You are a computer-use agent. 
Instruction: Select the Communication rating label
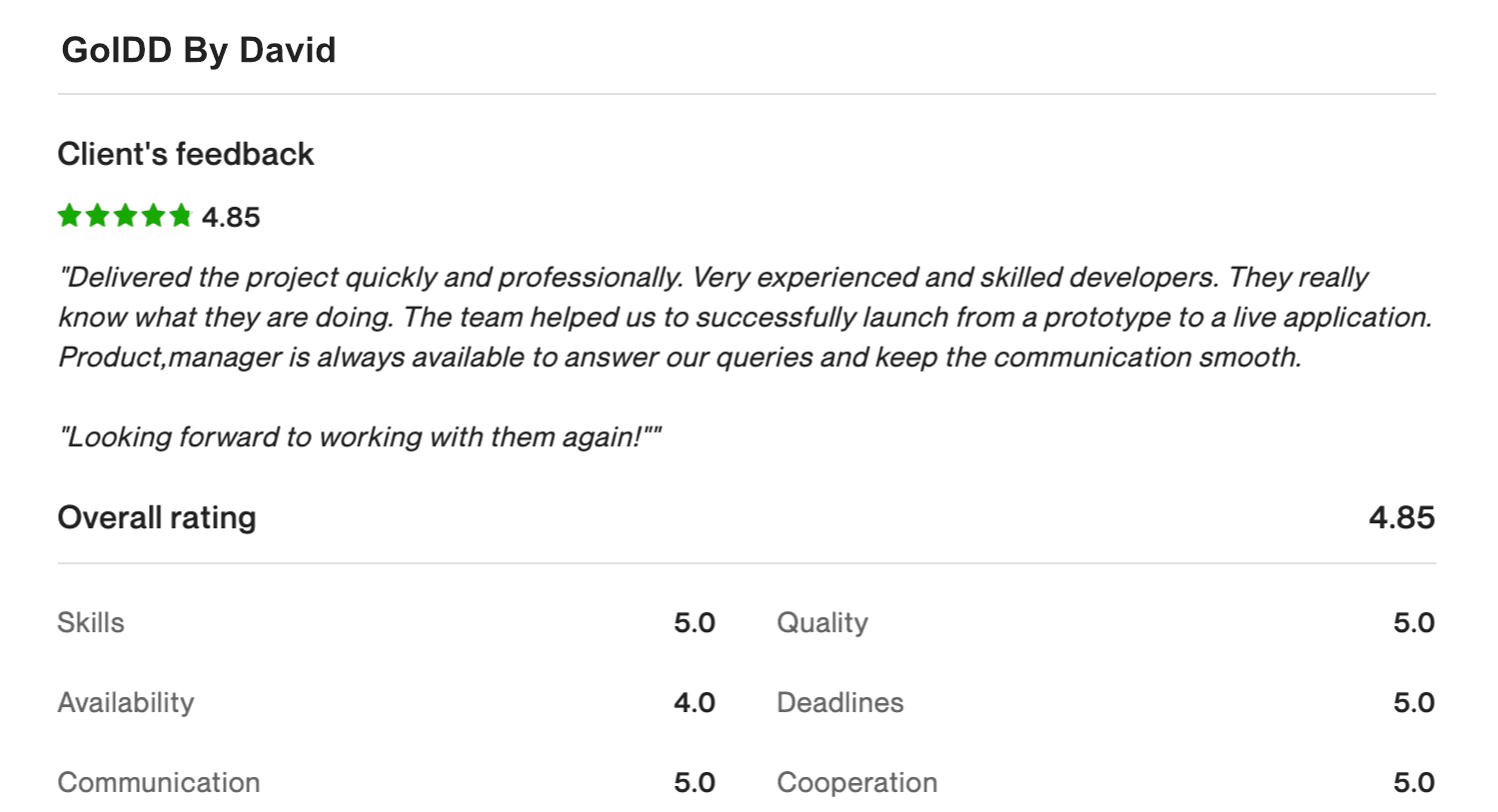pyautogui.click(x=159, y=782)
